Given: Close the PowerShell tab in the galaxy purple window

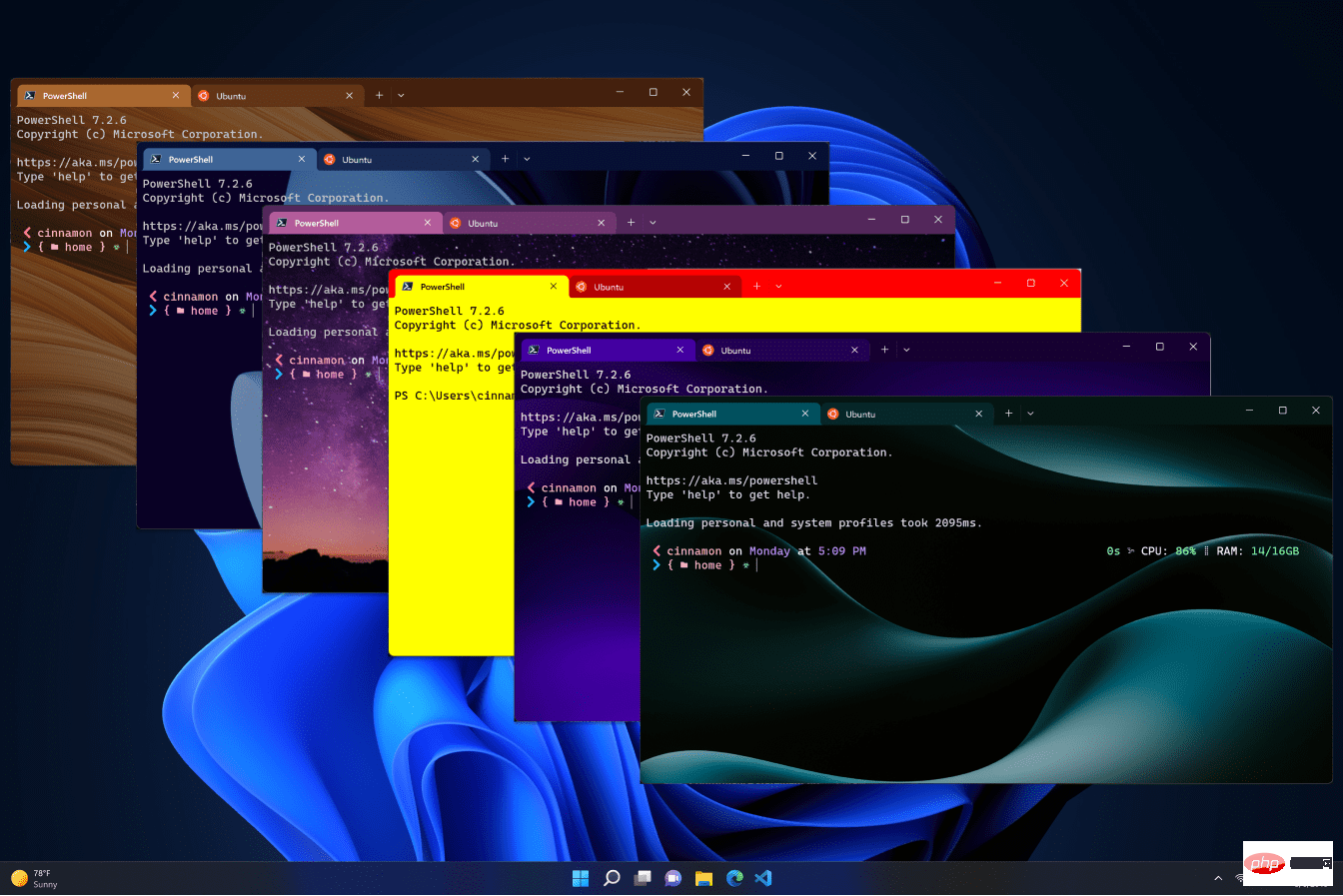Looking at the screenshot, I should coord(428,223).
